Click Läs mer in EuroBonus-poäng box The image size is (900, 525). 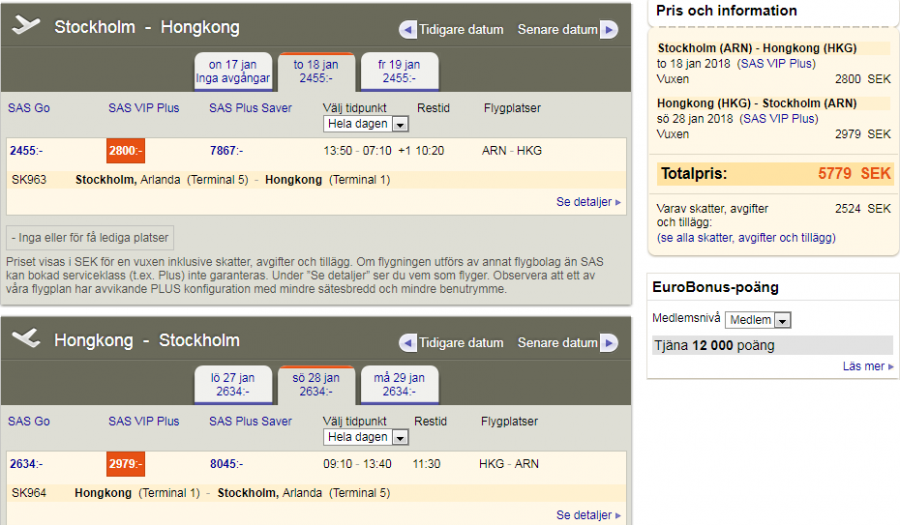pyautogui.click(x=867, y=367)
